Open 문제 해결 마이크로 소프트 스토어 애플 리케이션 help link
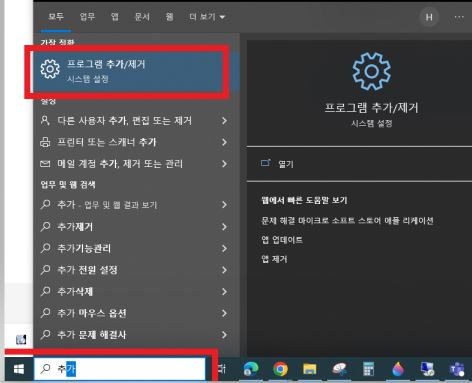472x383 pixels. 347,220
